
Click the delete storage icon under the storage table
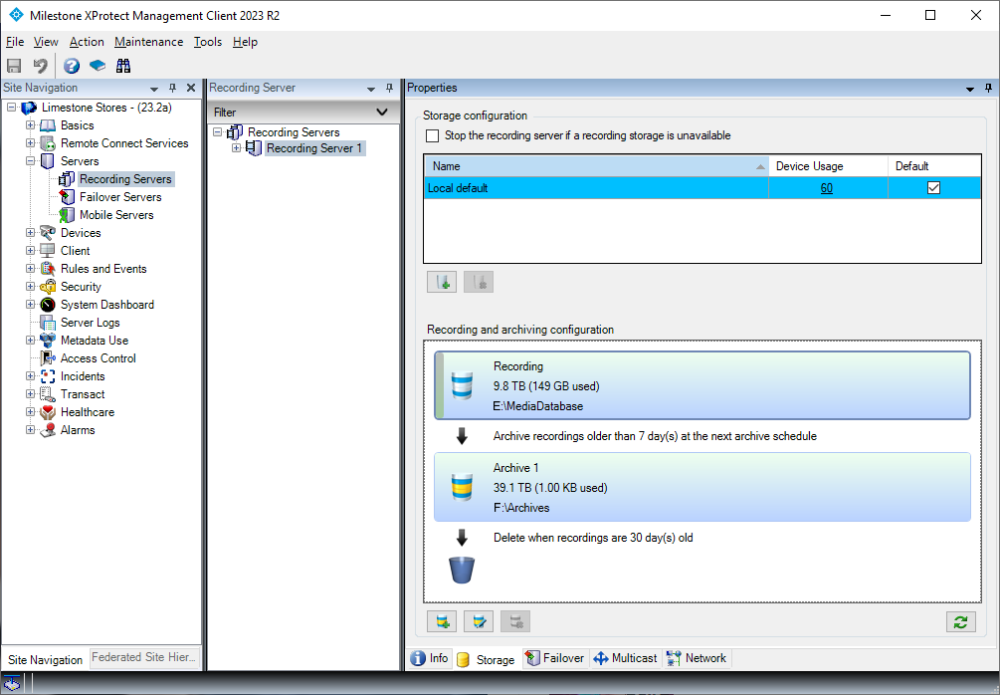pos(479,282)
